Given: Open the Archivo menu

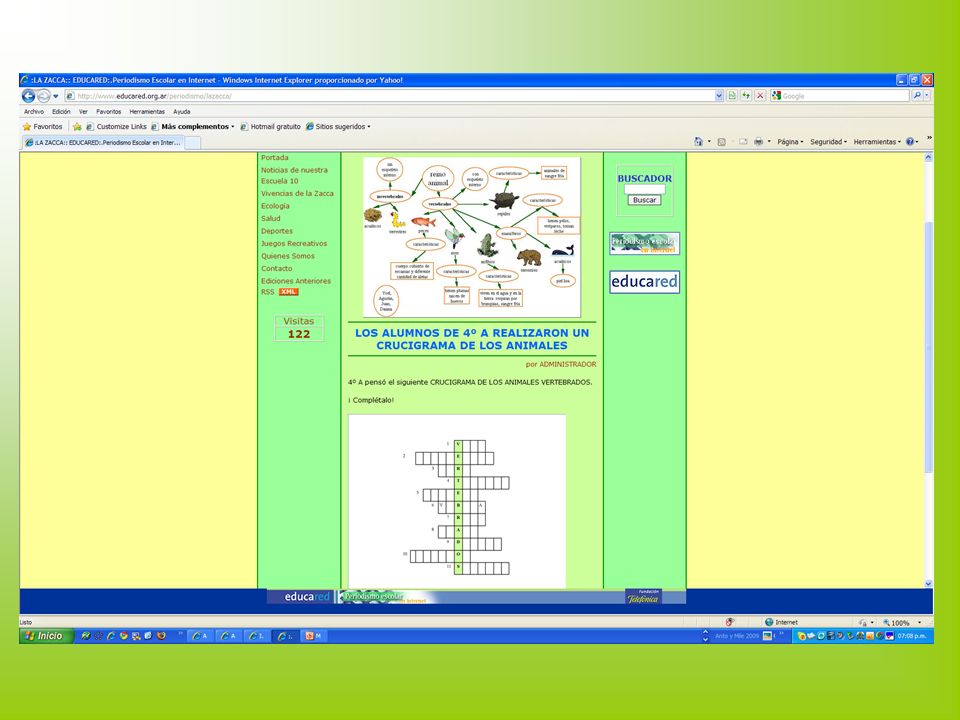Looking at the screenshot, I should pyautogui.click(x=34, y=112).
